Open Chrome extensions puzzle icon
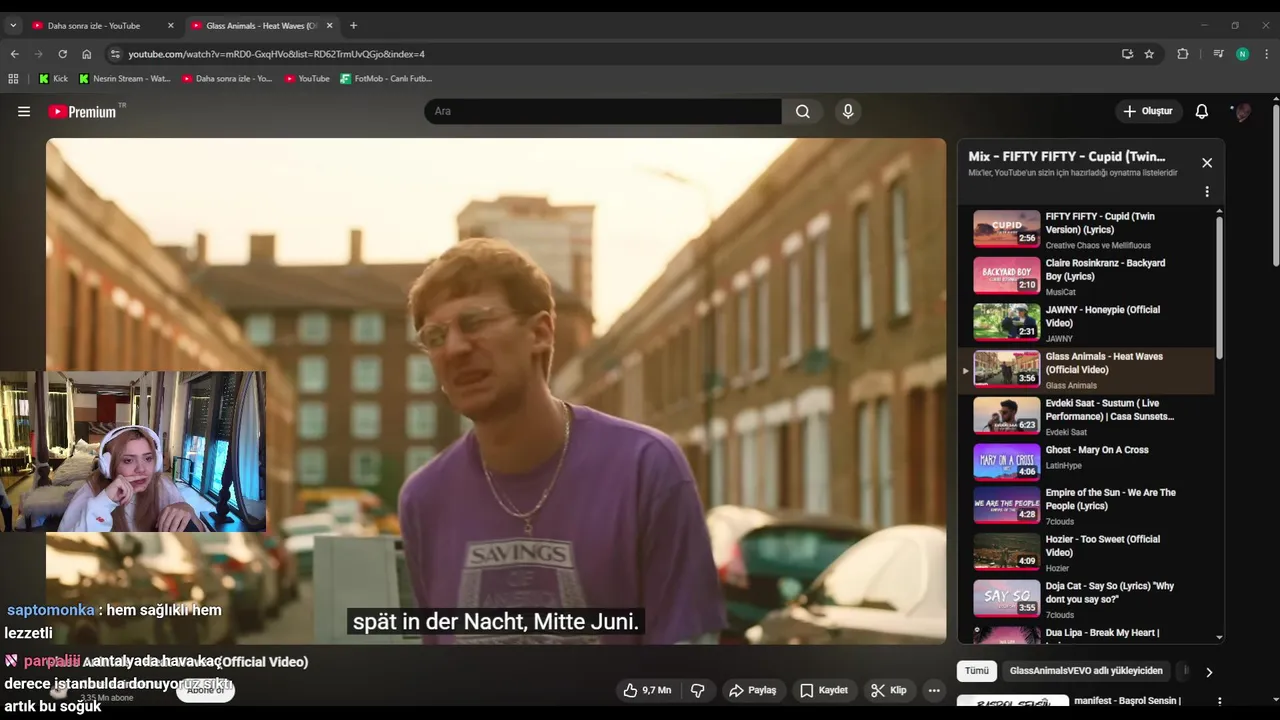 coord(1183,54)
